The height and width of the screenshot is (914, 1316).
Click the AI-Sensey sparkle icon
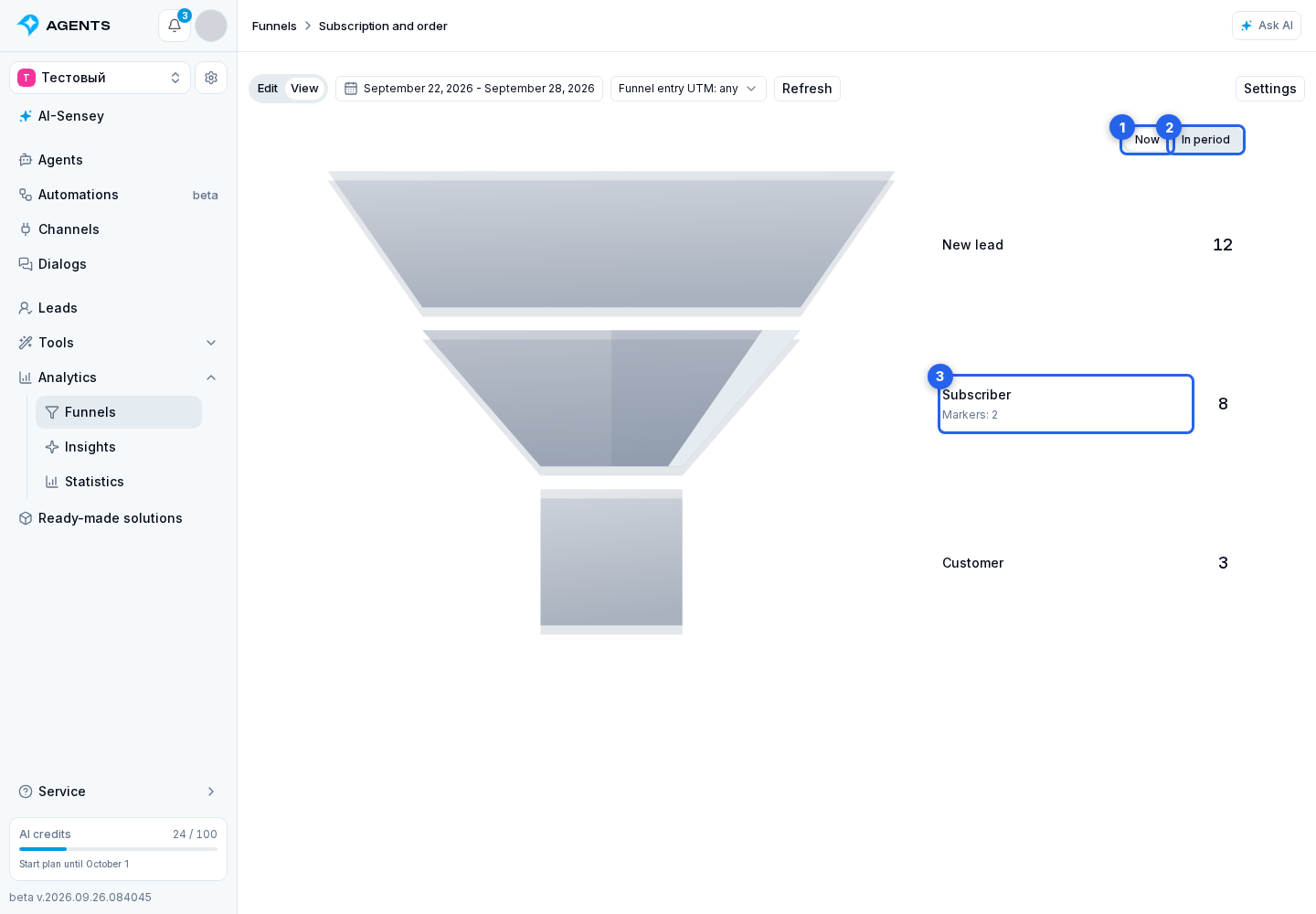pos(26,116)
